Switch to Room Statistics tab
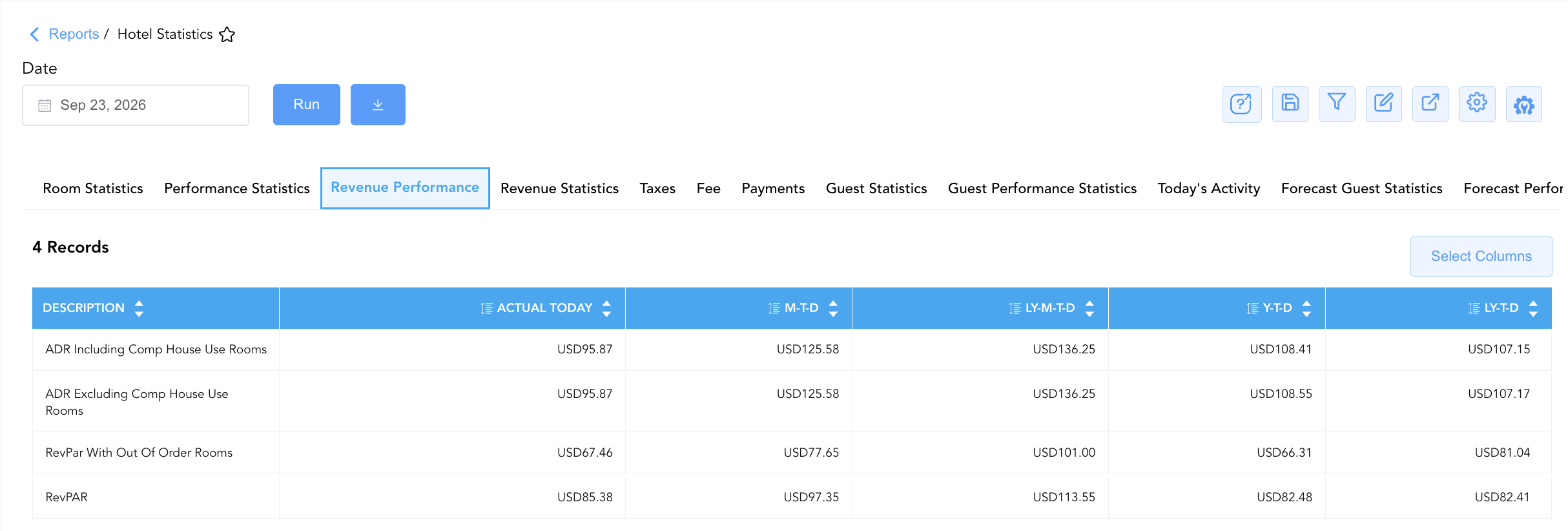 [x=93, y=189]
